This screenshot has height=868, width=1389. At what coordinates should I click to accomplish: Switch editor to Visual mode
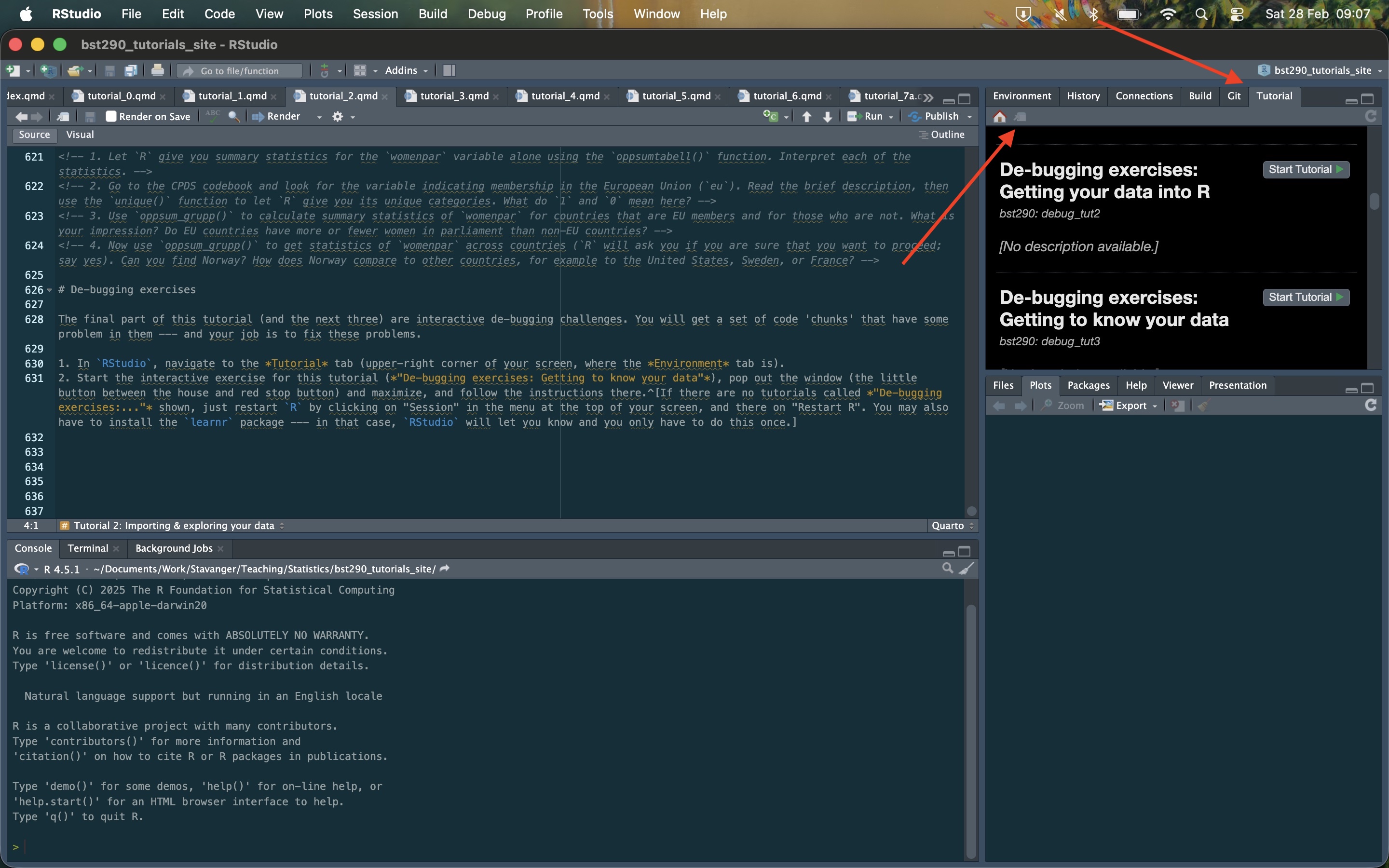80,135
